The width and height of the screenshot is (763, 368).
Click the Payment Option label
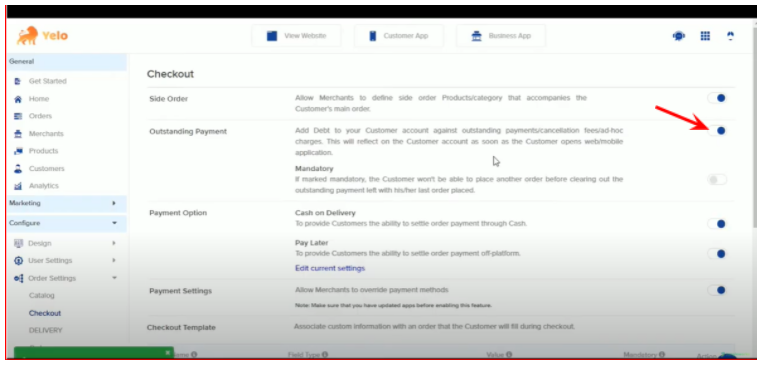pos(178,213)
